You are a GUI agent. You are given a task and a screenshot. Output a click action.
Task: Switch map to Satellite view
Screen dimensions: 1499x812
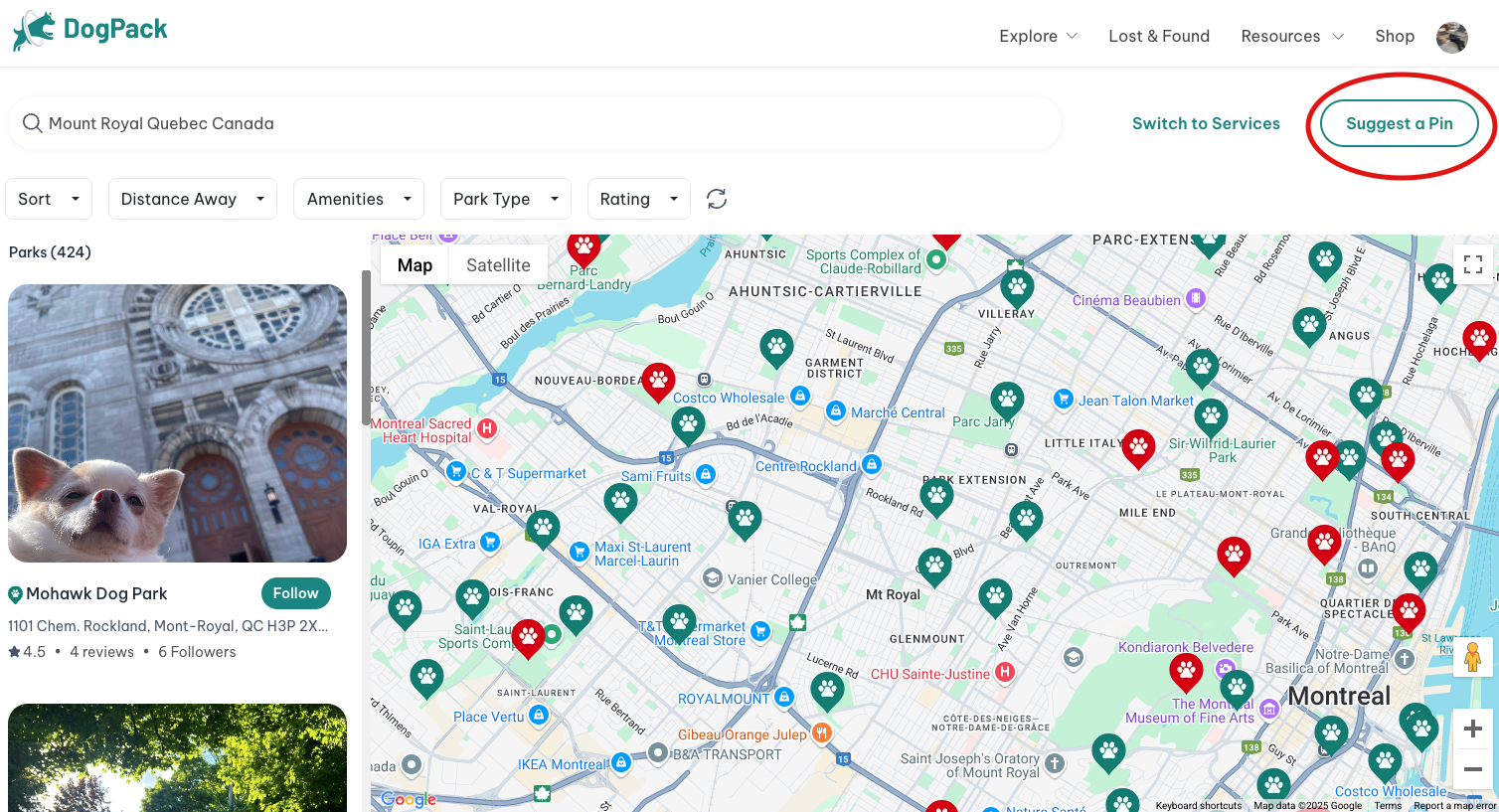pos(498,265)
